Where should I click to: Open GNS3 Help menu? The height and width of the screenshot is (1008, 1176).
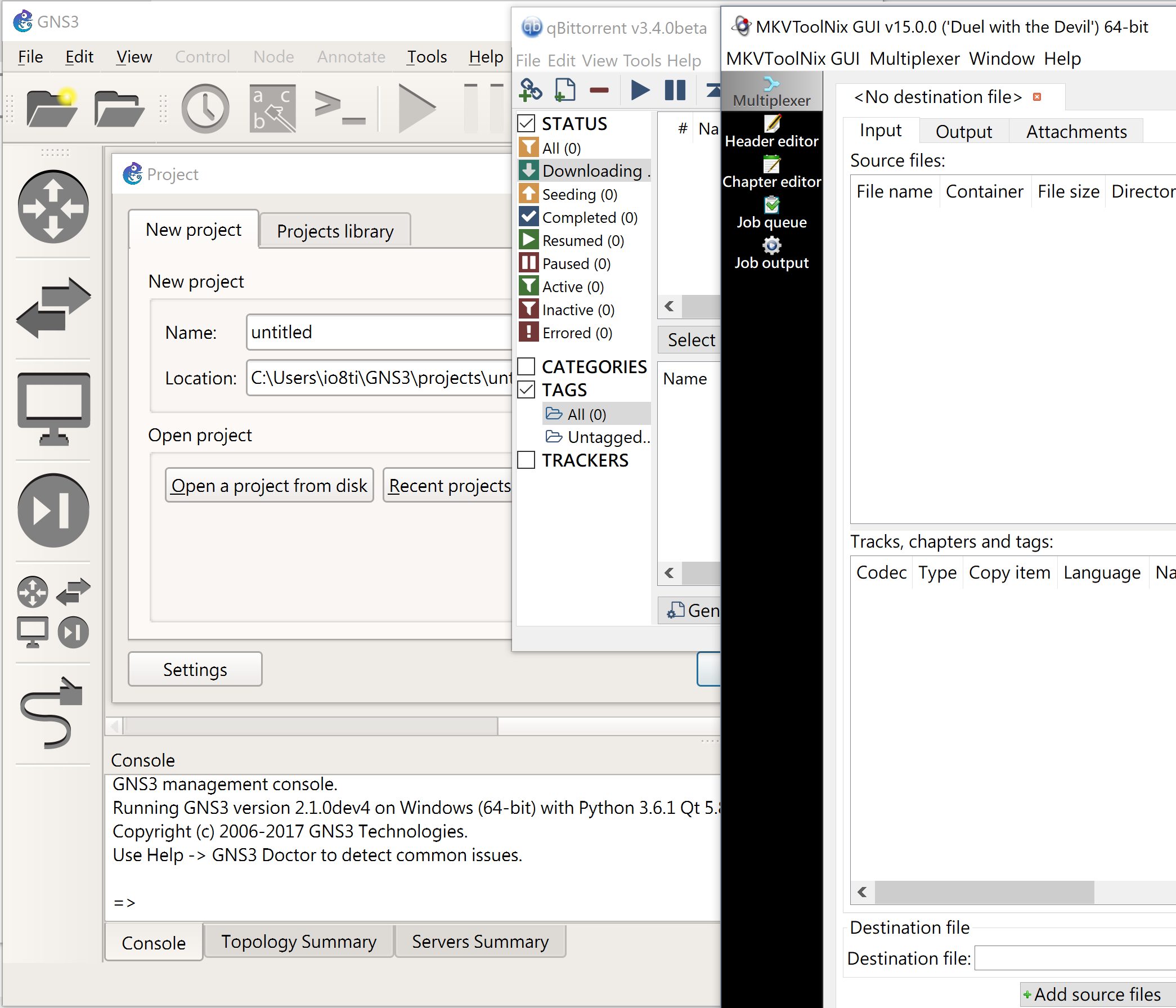(486, 56)
